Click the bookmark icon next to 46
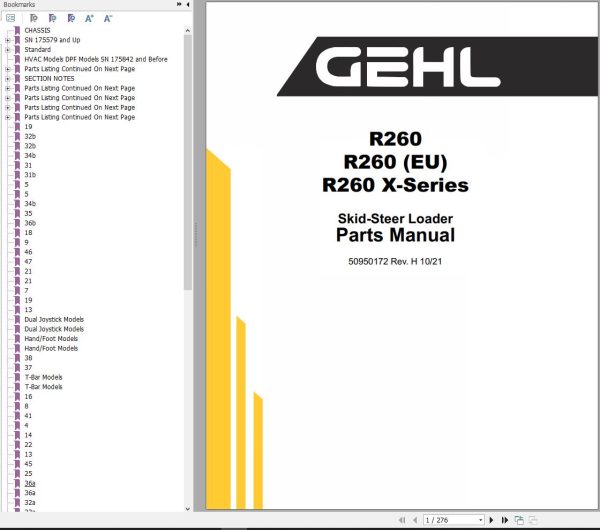 tap(17, 252)
